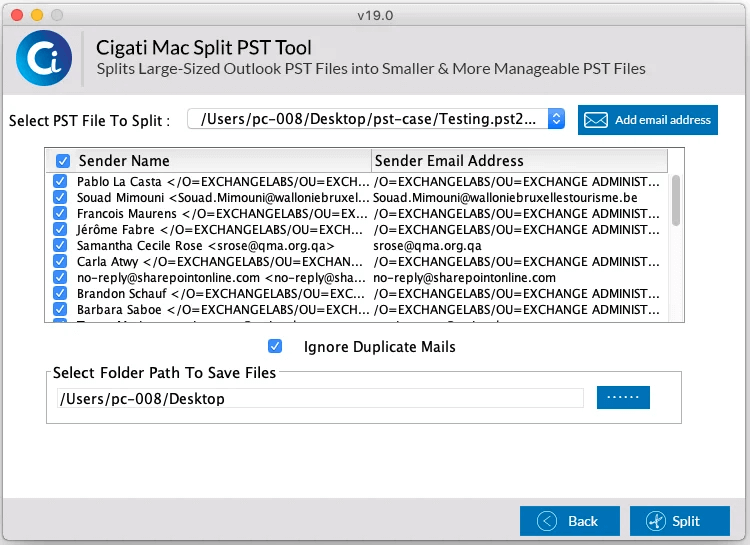Uncheck Pablo La Casta sender checkbox

60,181
